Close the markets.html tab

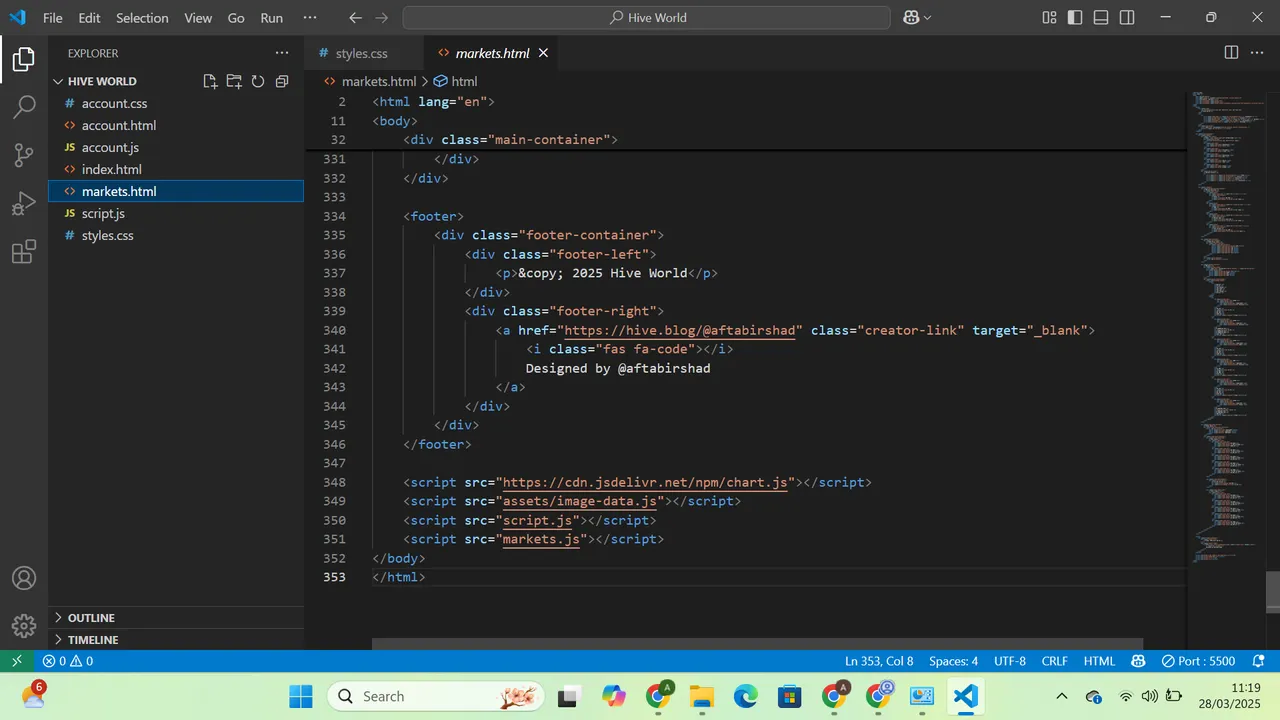(543, 53)
